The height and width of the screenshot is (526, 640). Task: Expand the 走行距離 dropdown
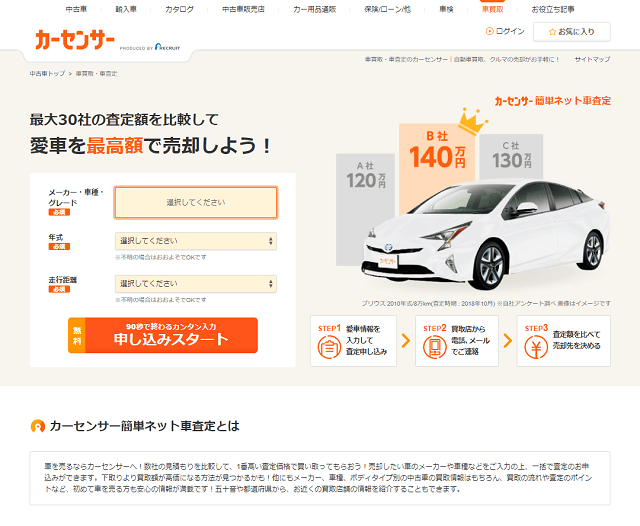coord(196,284)
